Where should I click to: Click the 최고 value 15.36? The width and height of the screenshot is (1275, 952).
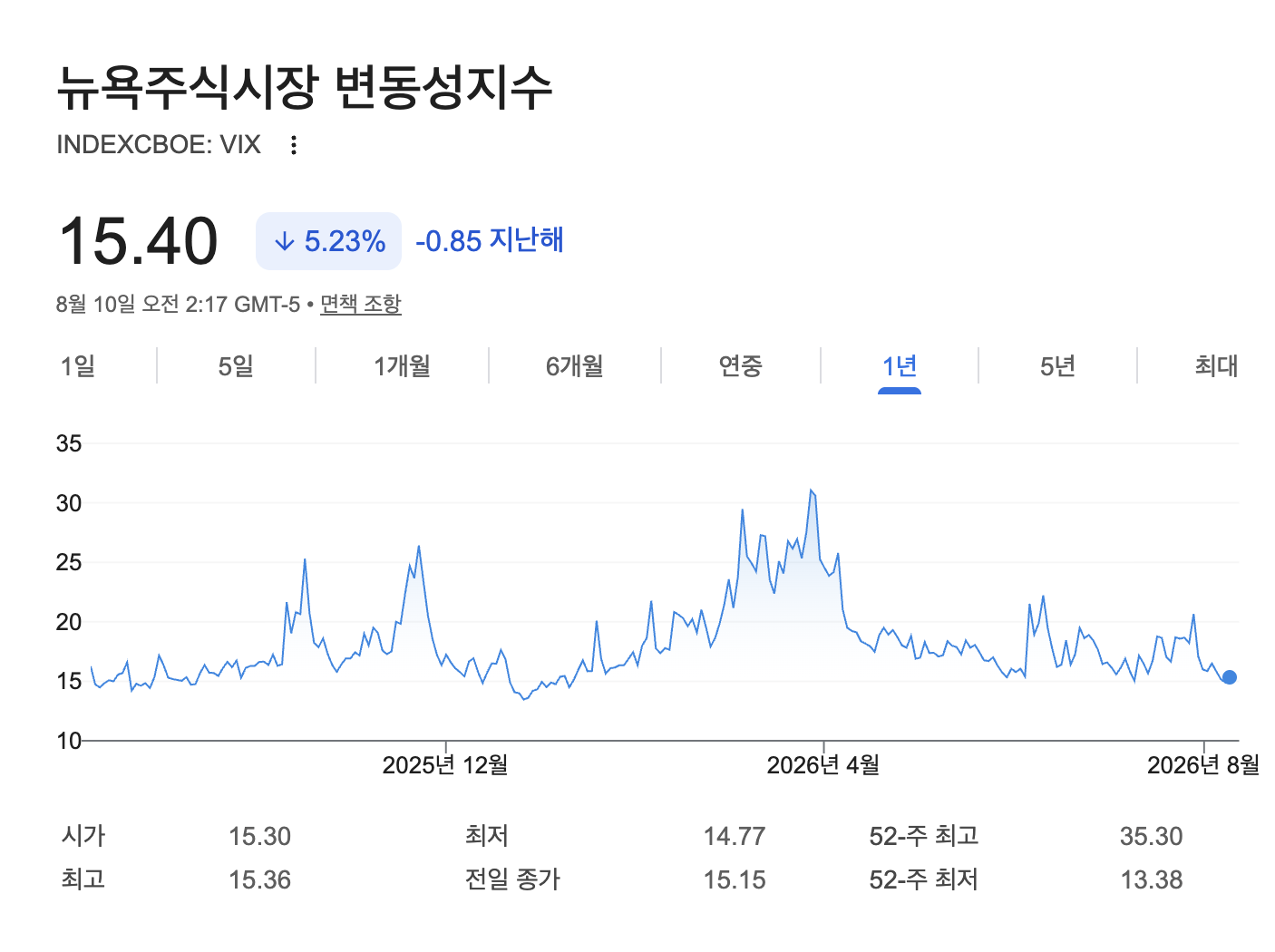point(260,879)
